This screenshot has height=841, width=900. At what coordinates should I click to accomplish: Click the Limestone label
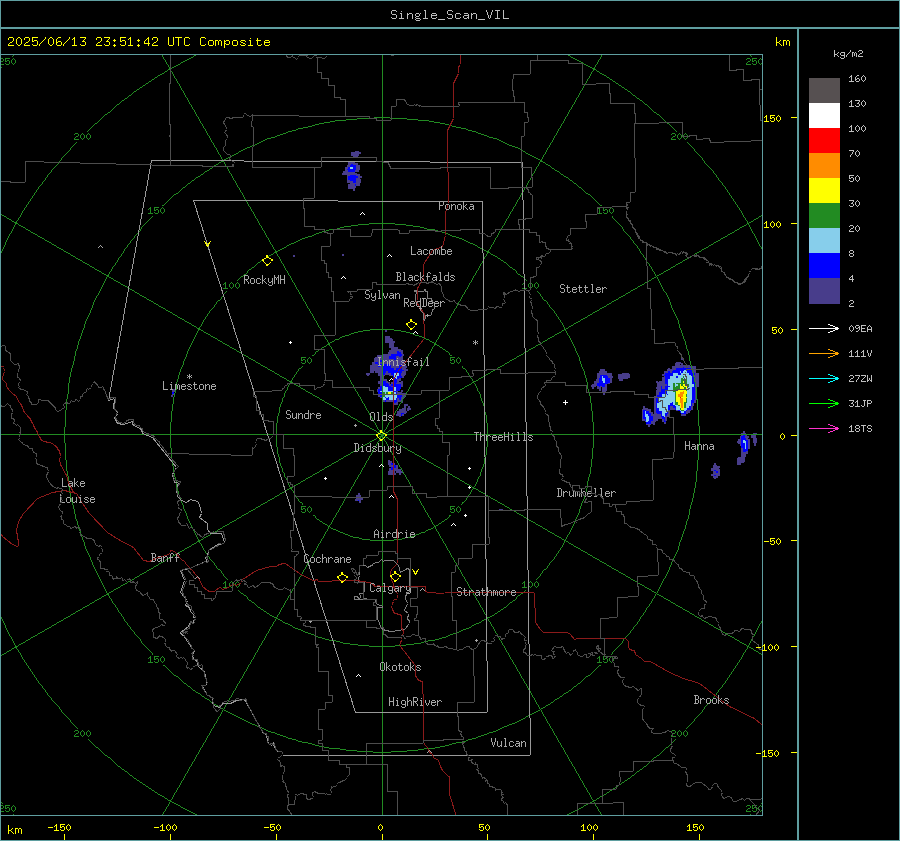[189, 386]
